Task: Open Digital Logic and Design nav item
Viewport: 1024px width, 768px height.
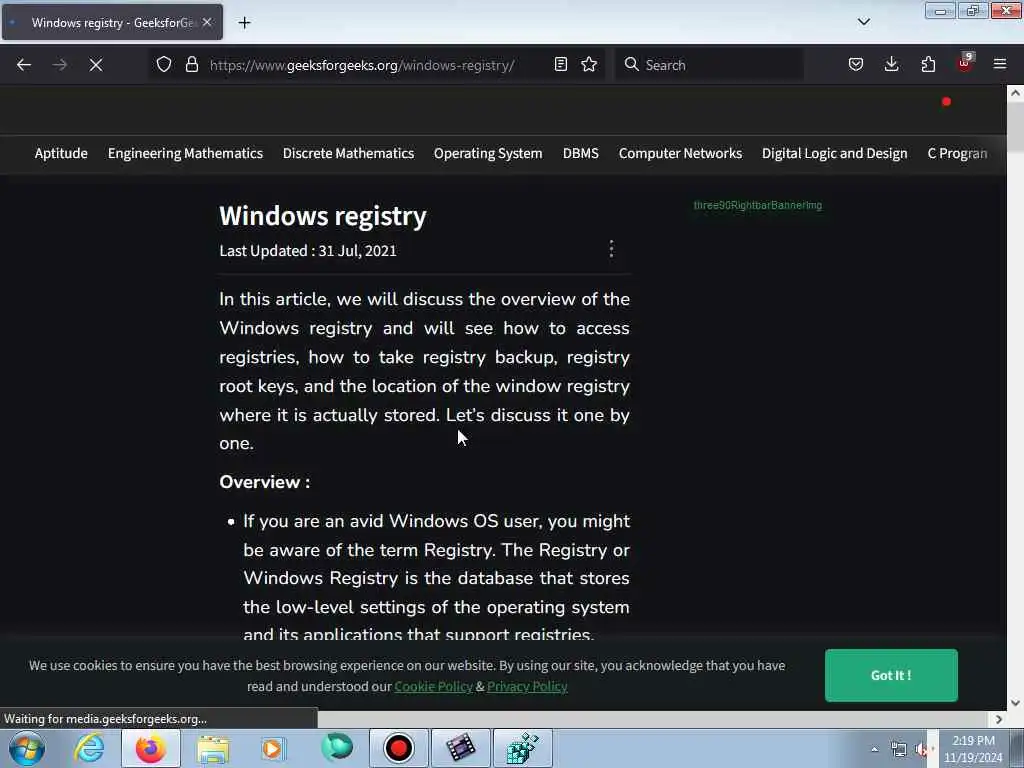Action: click(835, 153)
